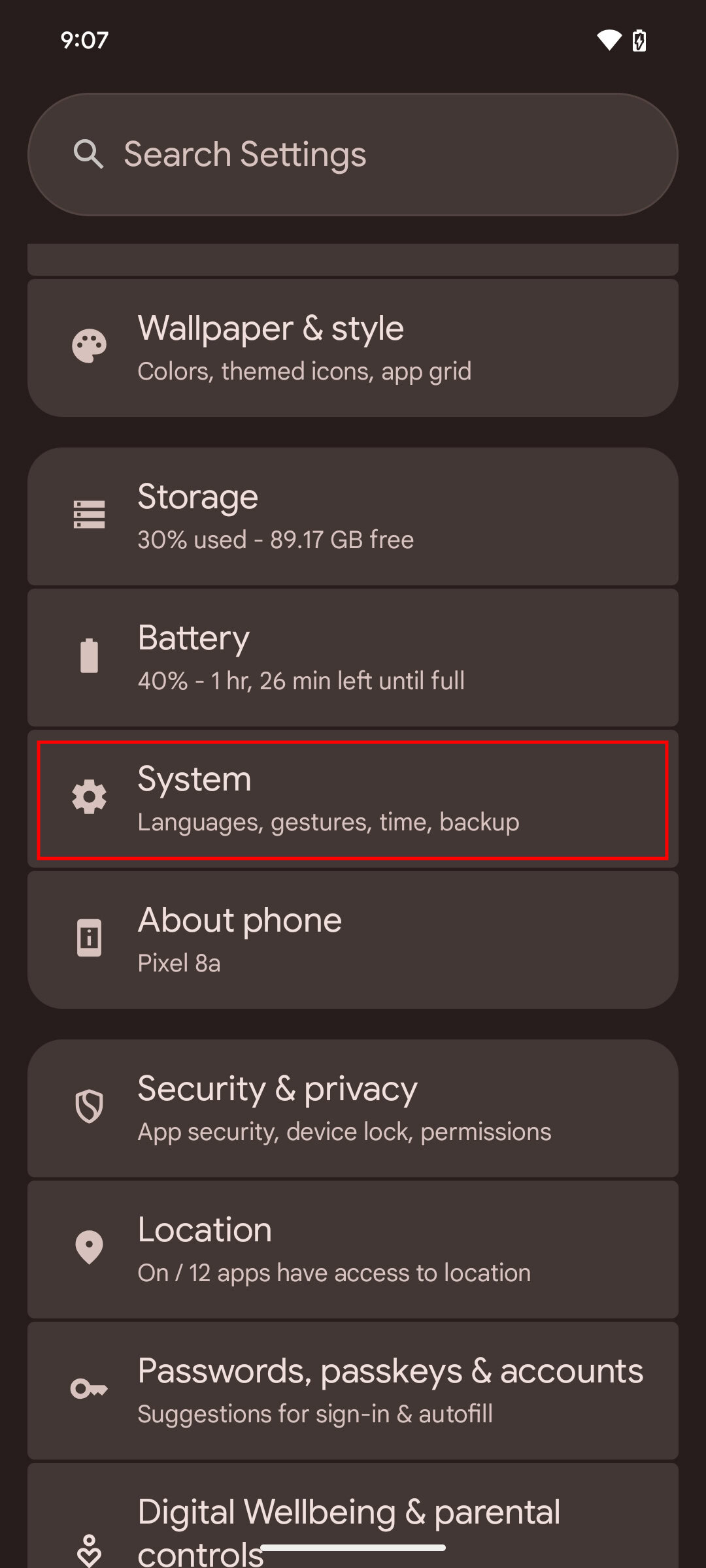Tap the Storage bars icon
Screen dimensions: 706x1568
89,515
